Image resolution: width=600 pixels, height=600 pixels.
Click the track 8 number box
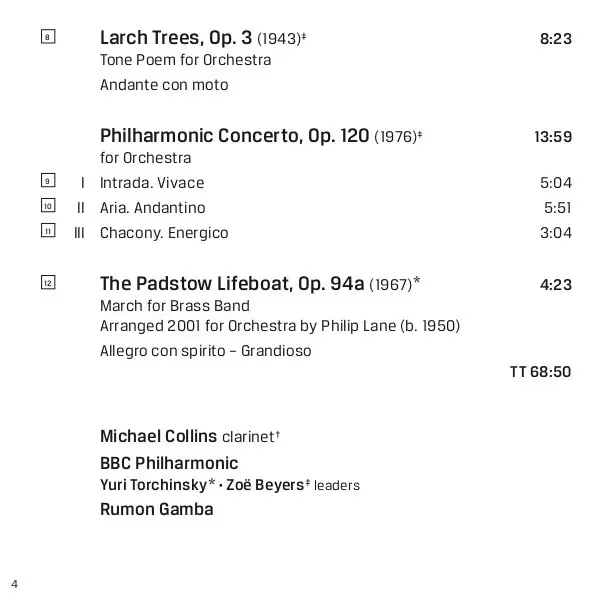point(47,38)
